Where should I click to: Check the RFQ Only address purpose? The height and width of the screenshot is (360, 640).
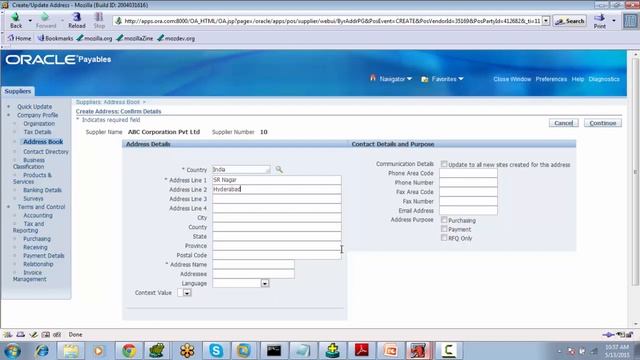(x=444, y=238)
